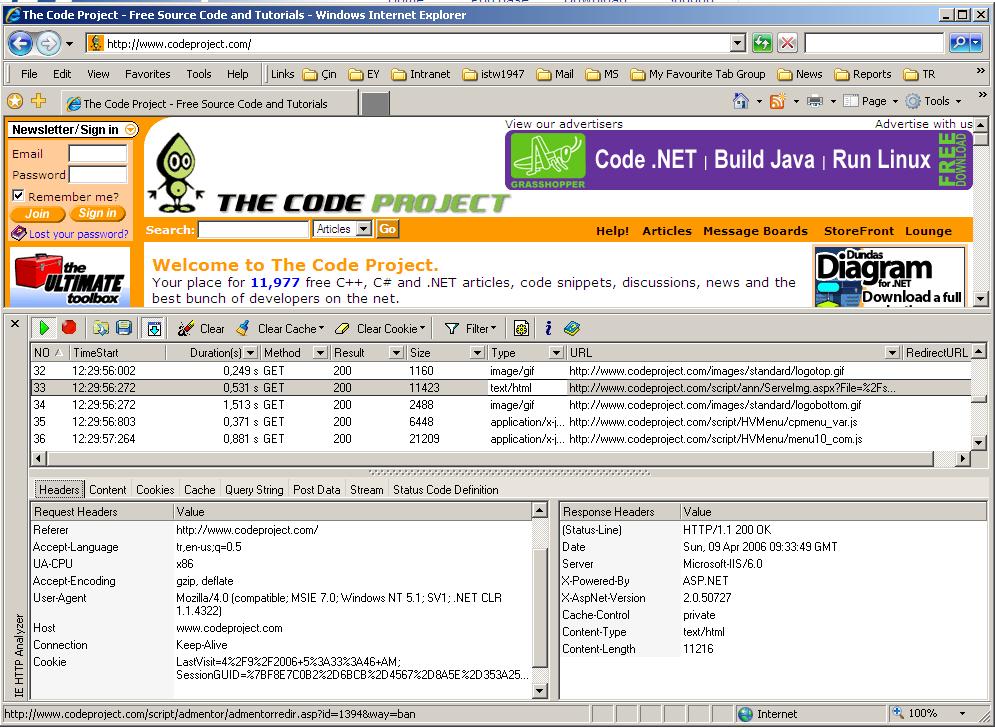Open the help book icon in analyzer toolbar

point(572,328)
